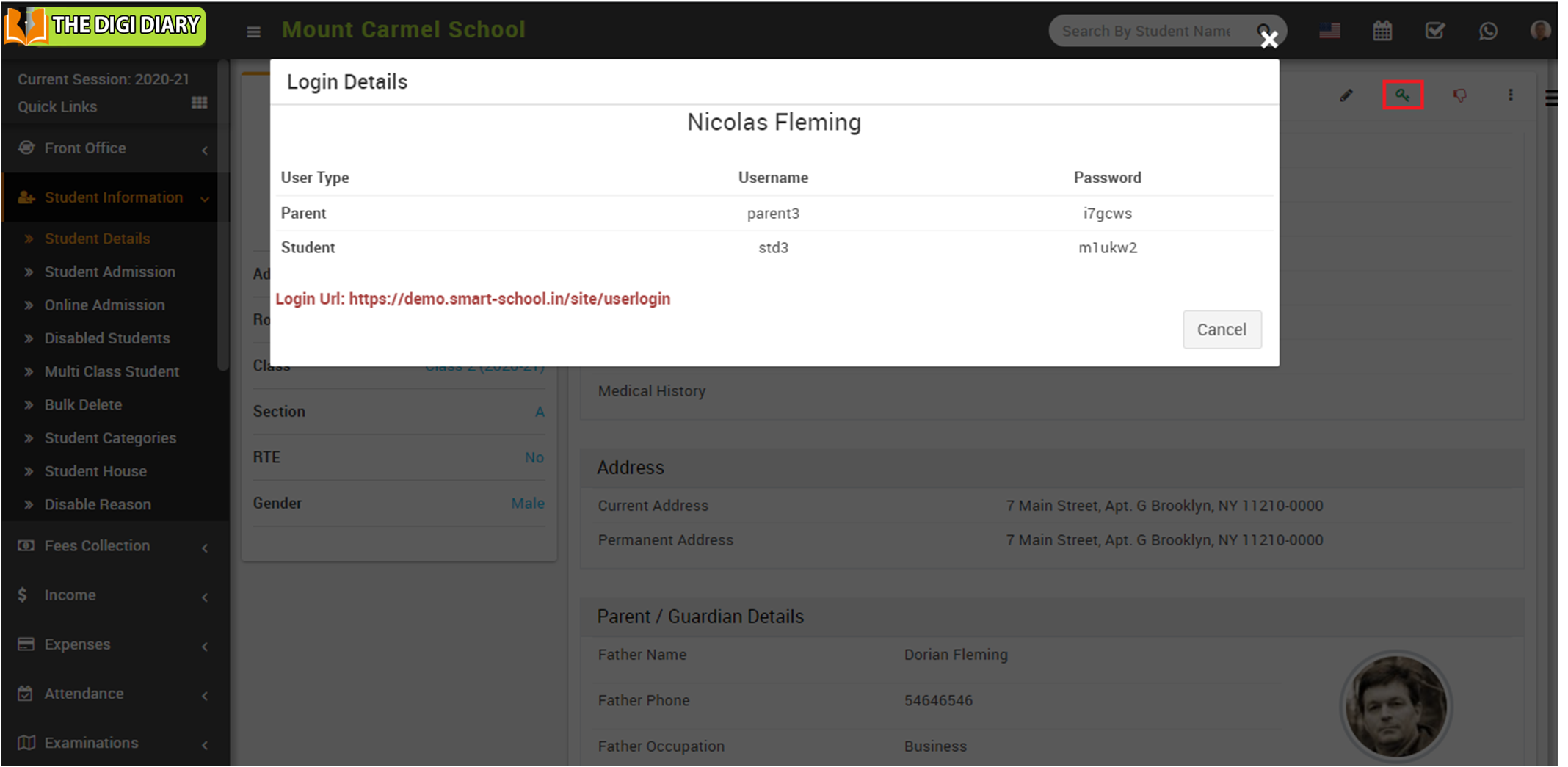Open the calendar icon in top bar

[1382, 31]
